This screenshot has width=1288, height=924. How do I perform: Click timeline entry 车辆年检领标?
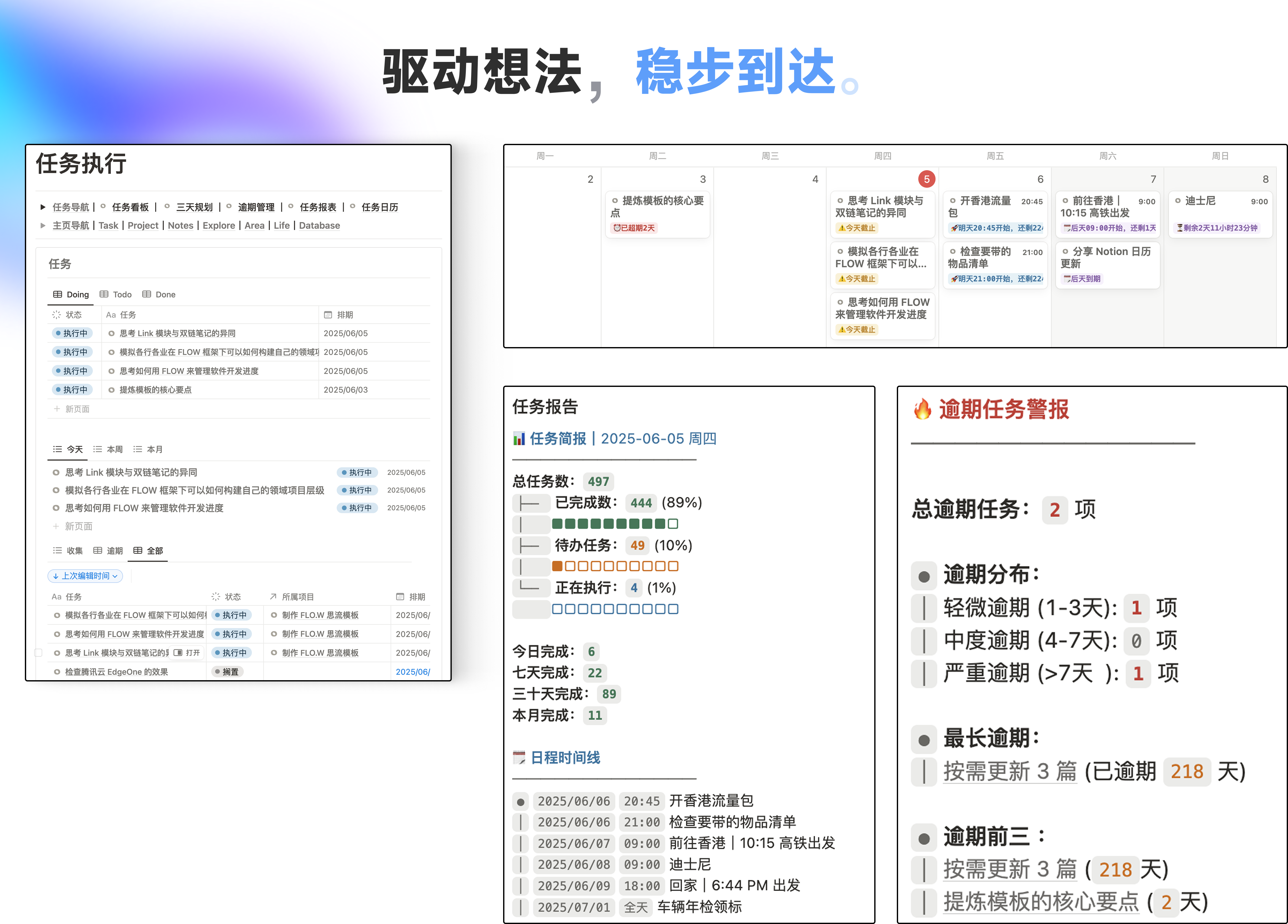(x=699, y=907)
